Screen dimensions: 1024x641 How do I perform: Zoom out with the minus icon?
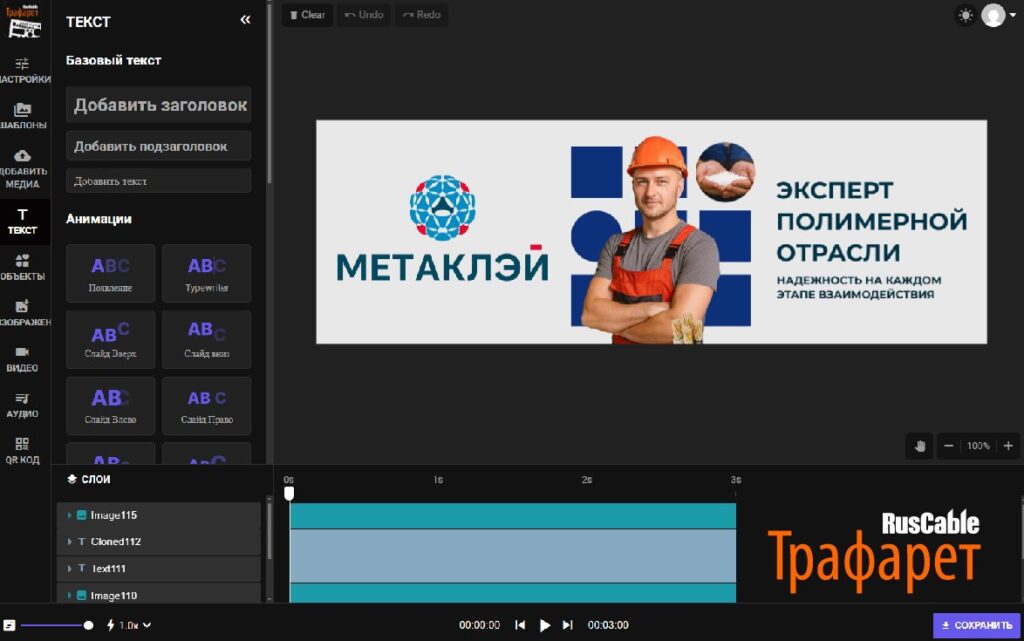pyautogui.click(x=948, y=446)
